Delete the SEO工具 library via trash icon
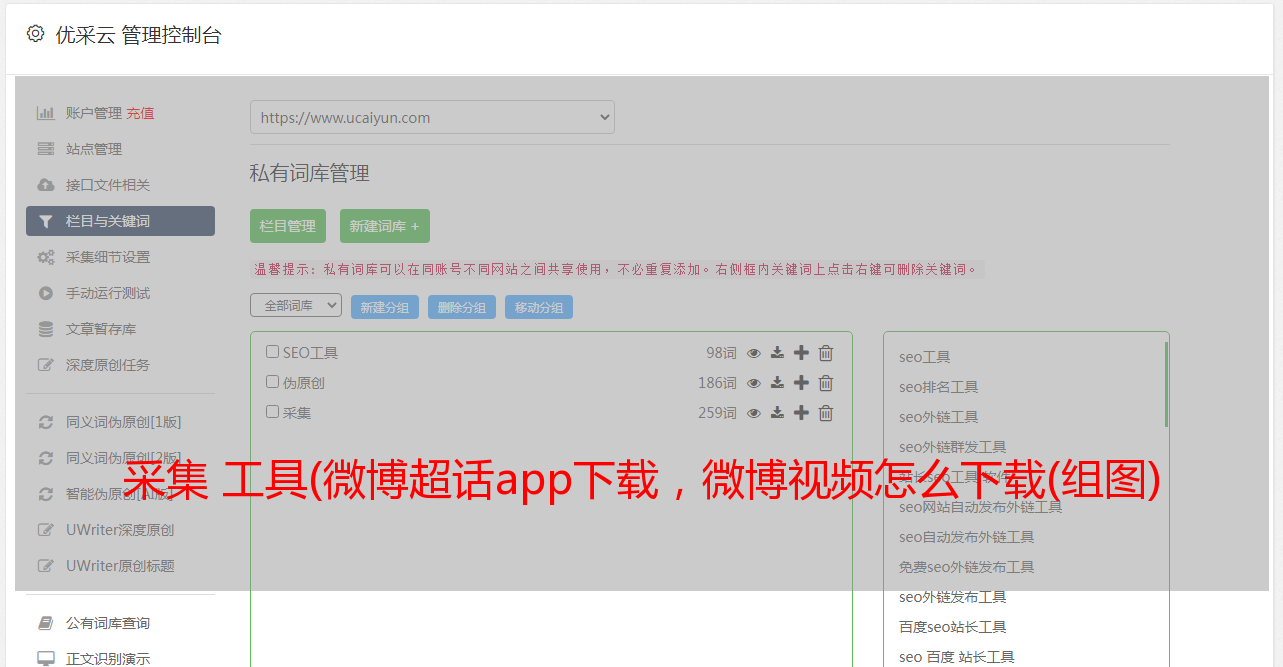This screenshot has width=1283, height=667. (x=826, y=353)
